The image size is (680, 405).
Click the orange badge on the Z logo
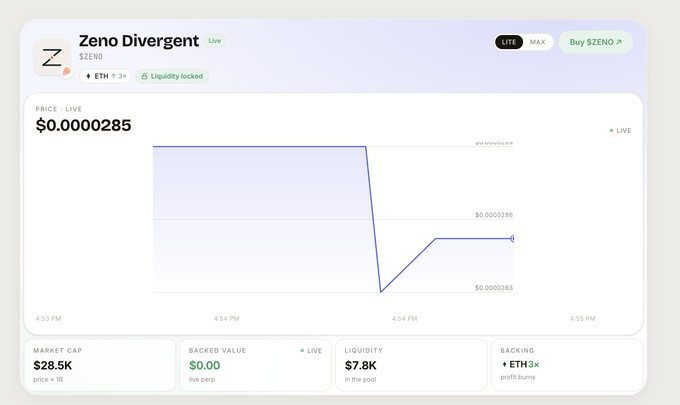coord(66,71)
